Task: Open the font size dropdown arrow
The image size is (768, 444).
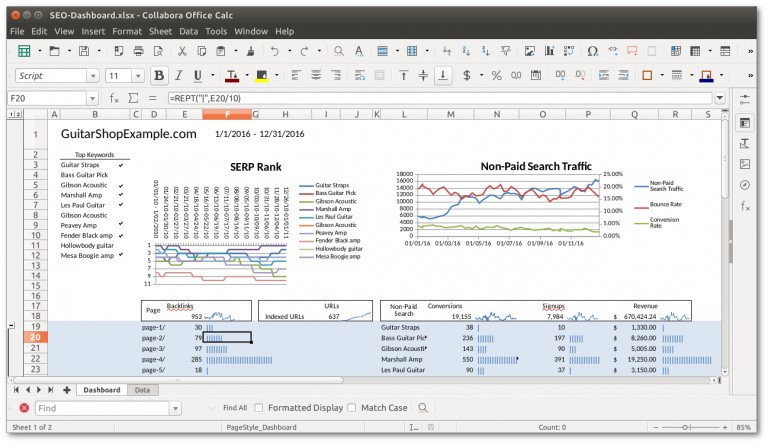Action: [x=138, y=76]
